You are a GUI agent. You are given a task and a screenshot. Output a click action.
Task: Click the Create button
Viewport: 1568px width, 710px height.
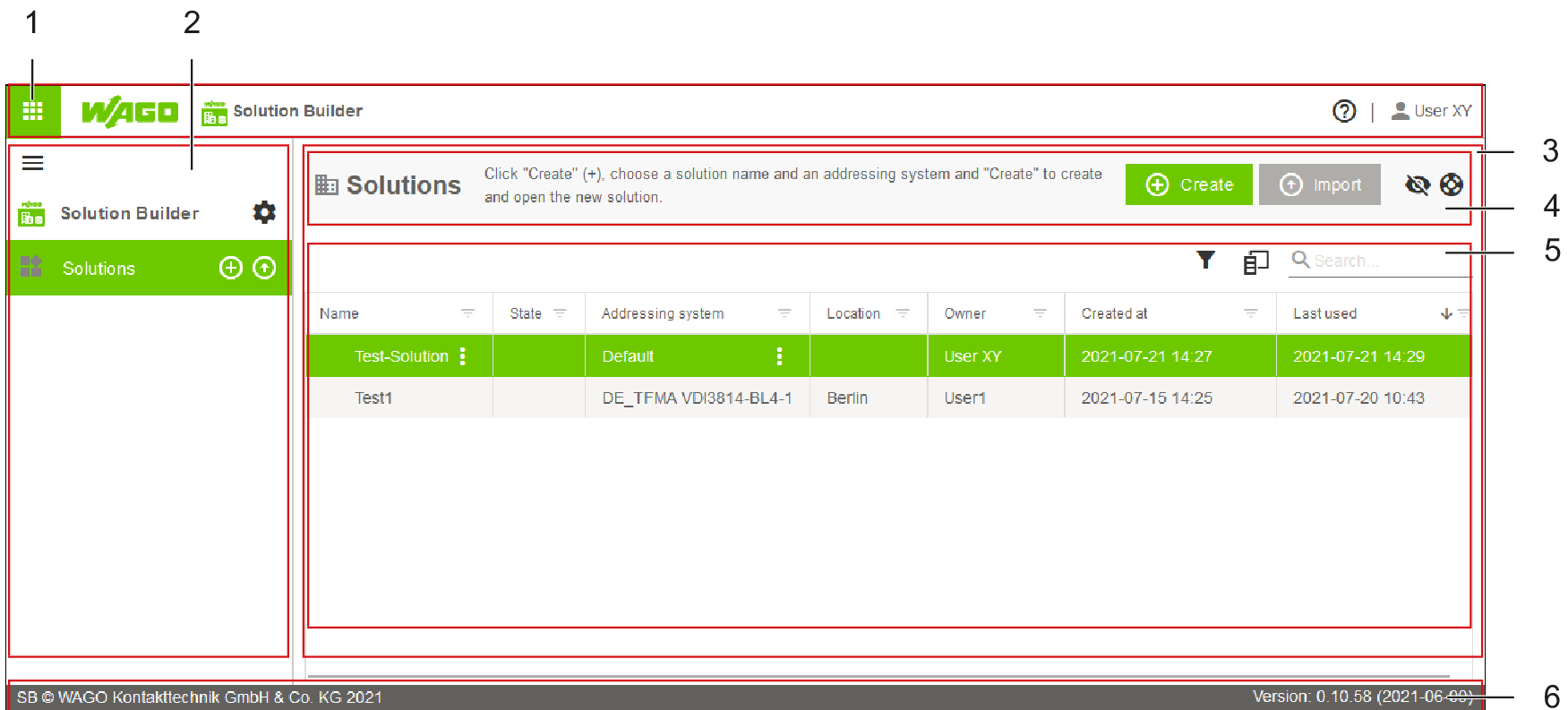coord(1188,184)
